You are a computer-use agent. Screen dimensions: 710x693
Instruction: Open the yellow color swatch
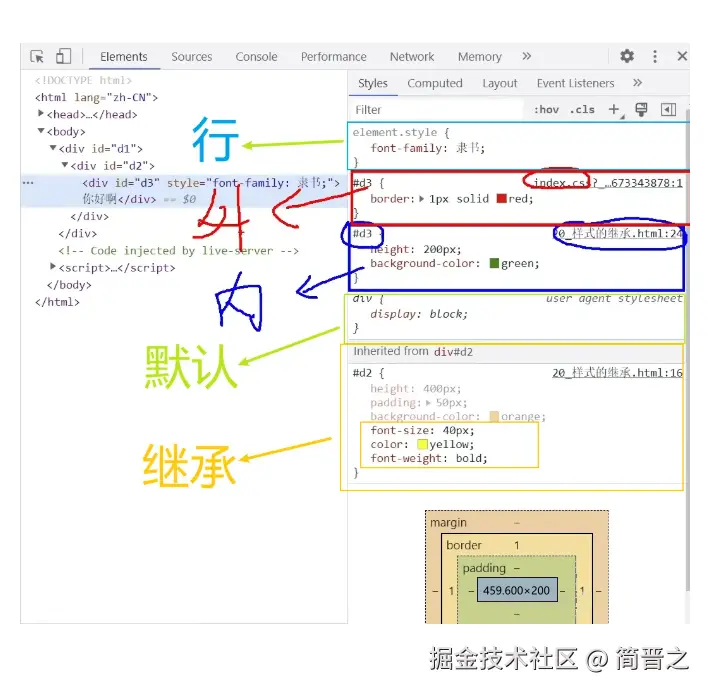[x=422, y=444]
